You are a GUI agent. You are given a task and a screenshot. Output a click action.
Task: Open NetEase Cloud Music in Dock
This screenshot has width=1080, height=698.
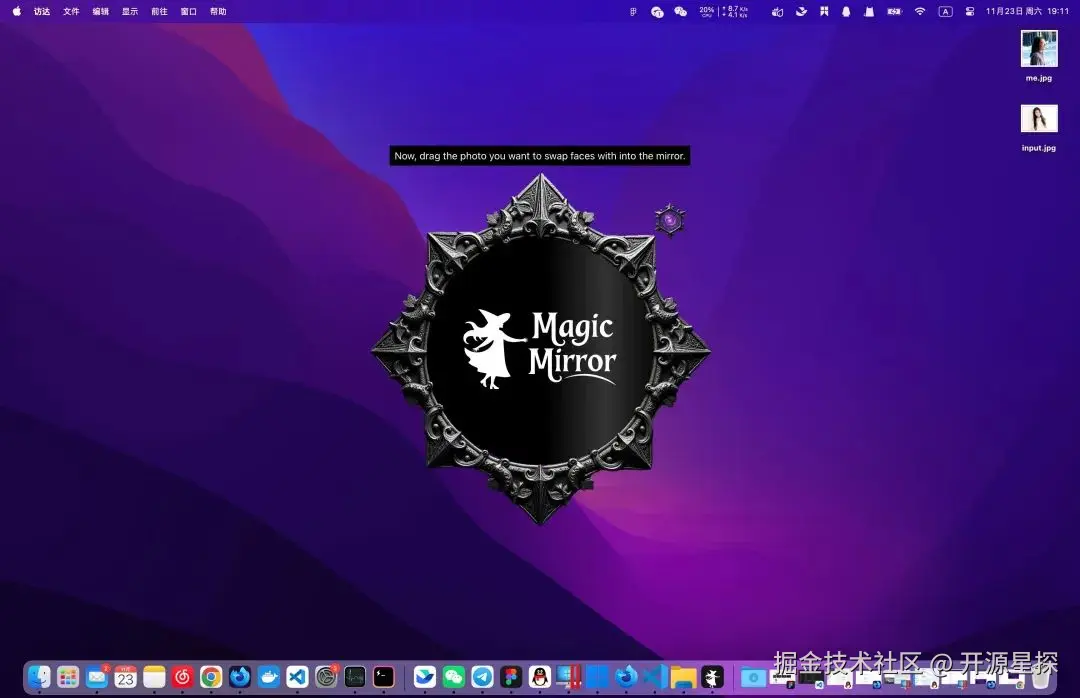click(x=183, y=677)
